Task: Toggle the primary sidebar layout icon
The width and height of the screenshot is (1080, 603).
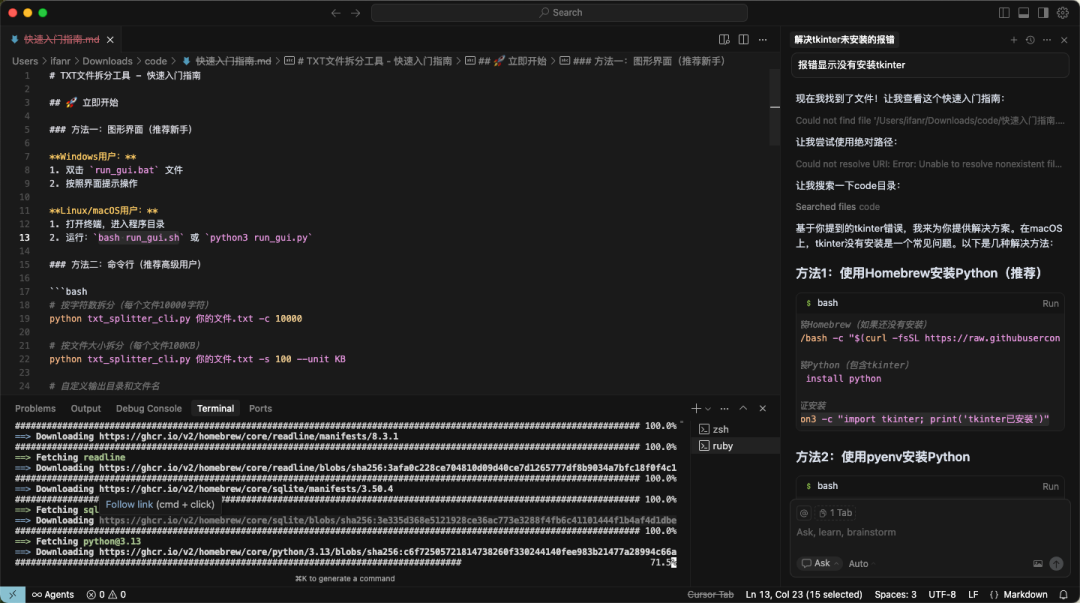Action: click(x=1004, y=12)
